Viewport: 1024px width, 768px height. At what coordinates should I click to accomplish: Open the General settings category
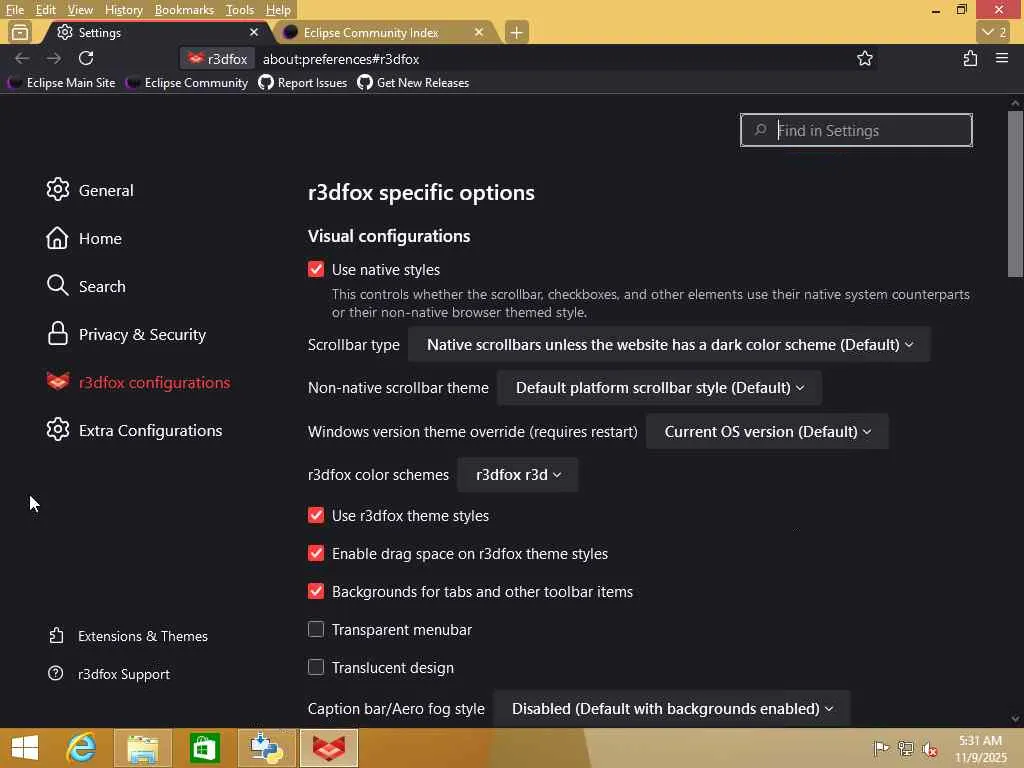[90, 190]
